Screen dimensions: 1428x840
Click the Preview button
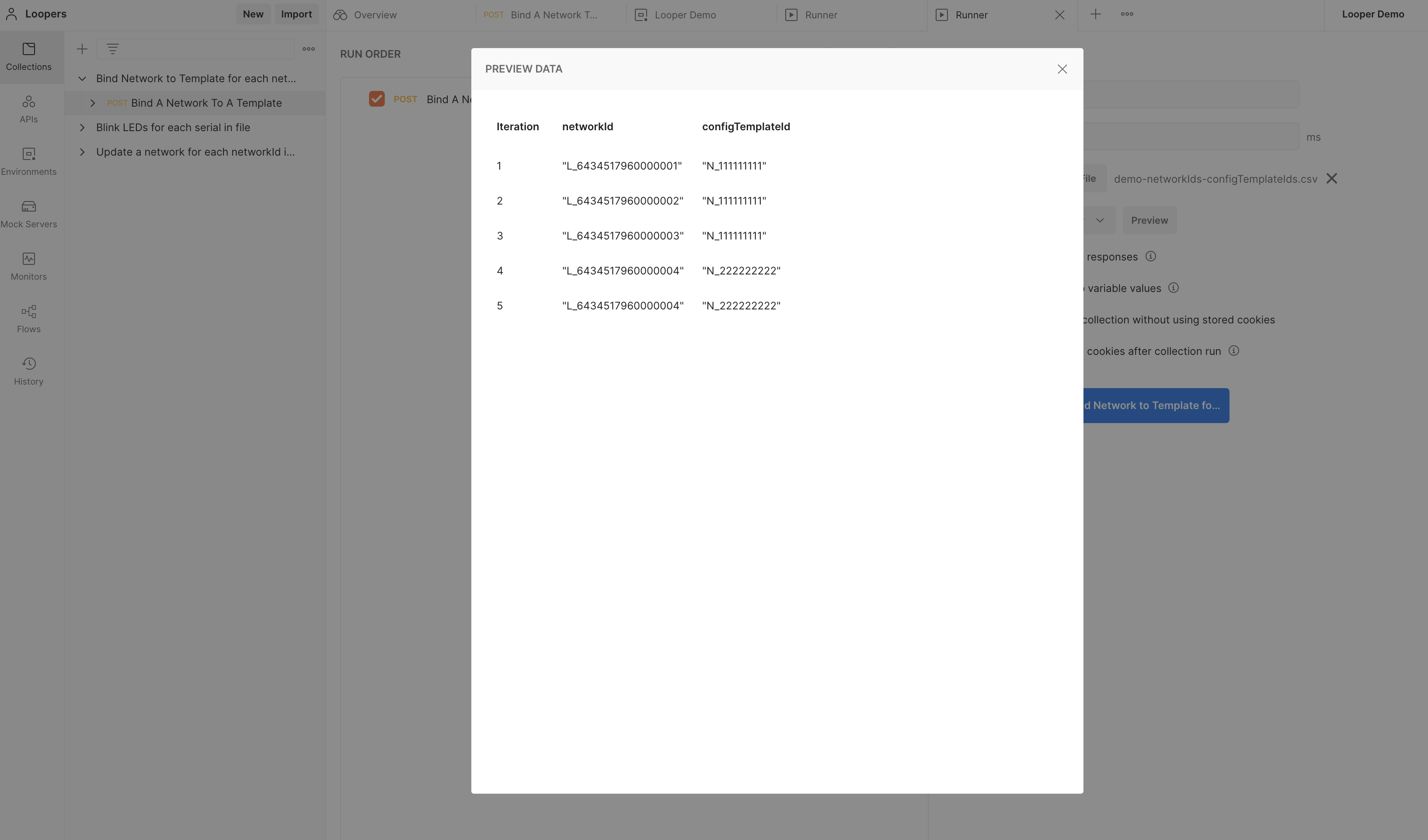1149,220
